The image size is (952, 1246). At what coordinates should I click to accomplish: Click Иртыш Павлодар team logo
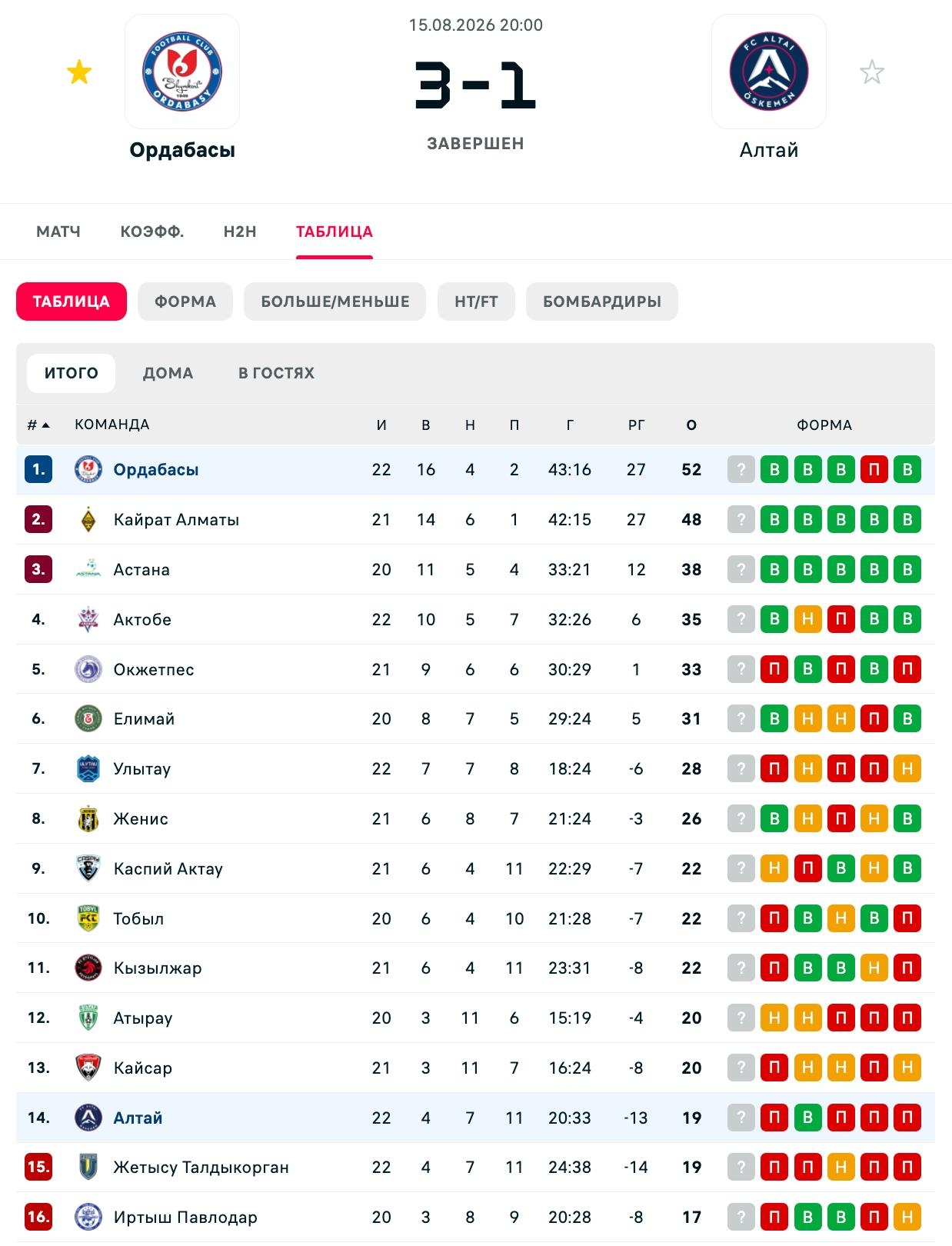tap(88, 1217)
